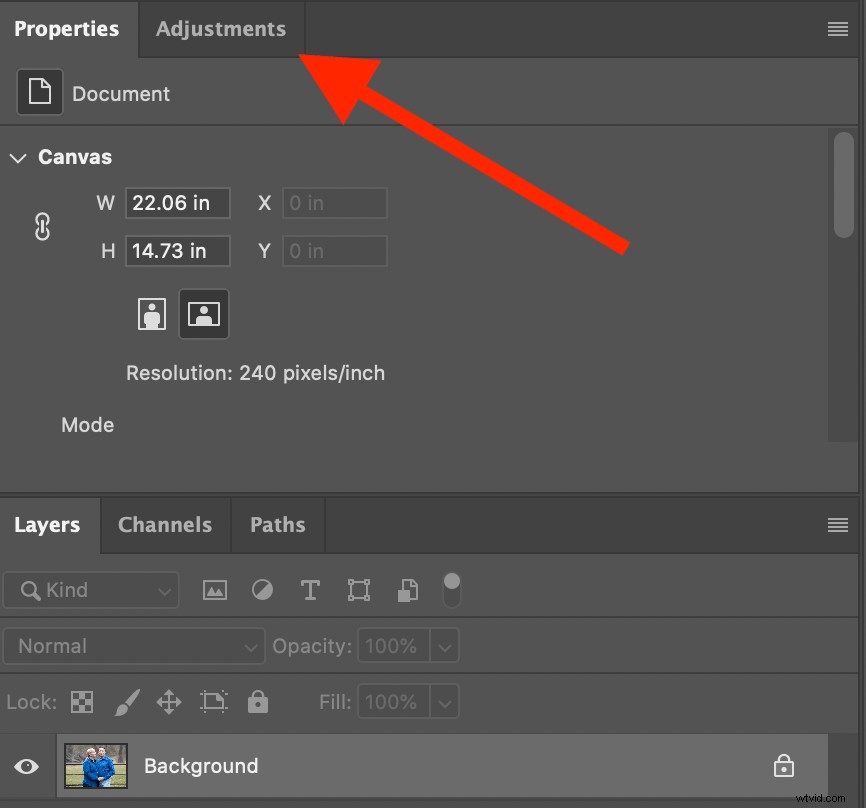Screen dimensions: 866x808
Task: Enable lock transparent pixels
Action: pos(81,702)
